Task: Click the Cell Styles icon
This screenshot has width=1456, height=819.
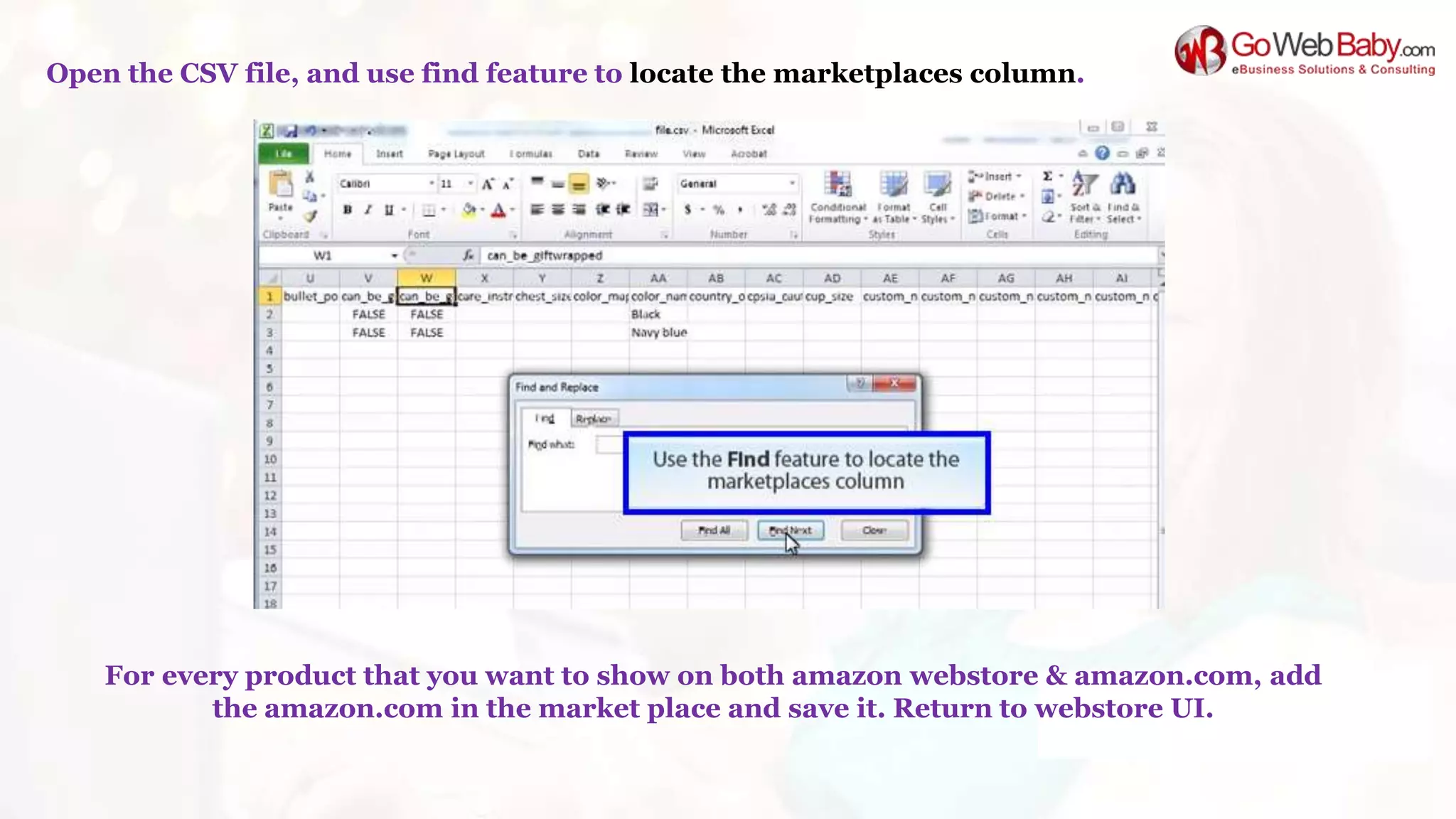Action: pyautogui.click(x=938, y=184)
